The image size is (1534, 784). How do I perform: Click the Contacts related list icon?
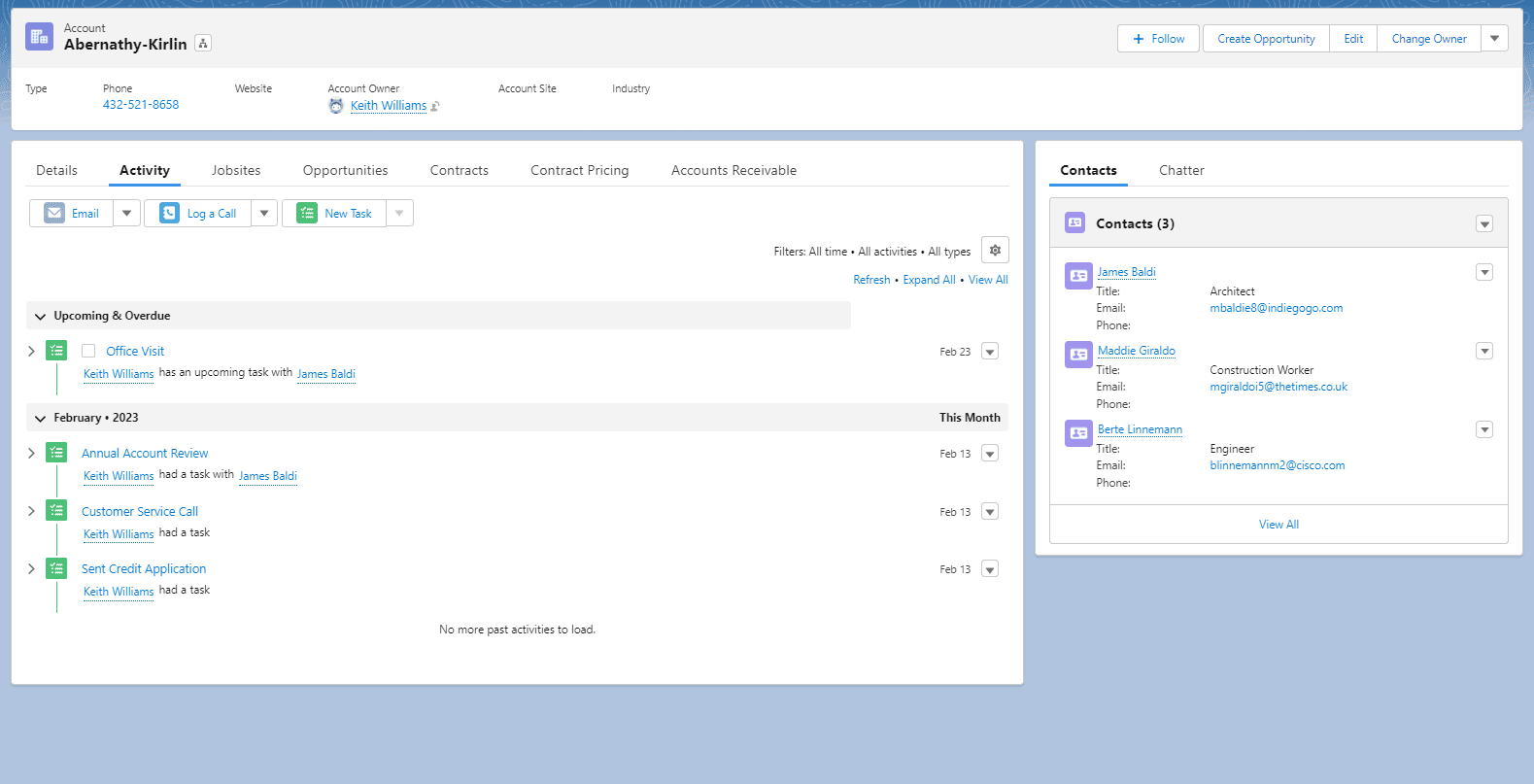[x=1074, y=222]
